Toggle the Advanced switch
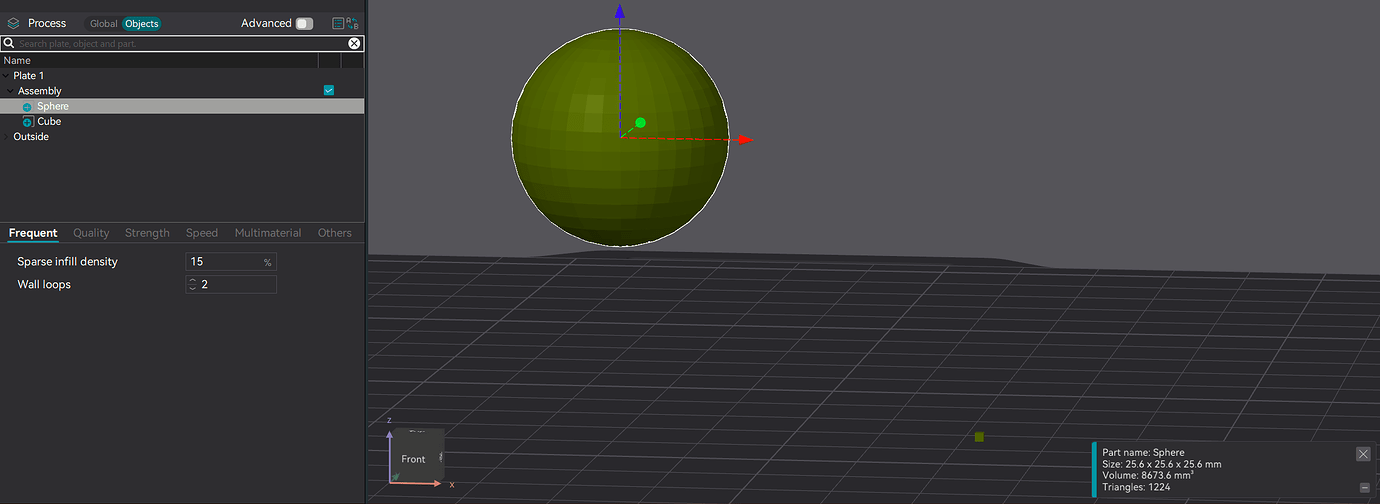The image size is (1380, 504). [304, 23]
